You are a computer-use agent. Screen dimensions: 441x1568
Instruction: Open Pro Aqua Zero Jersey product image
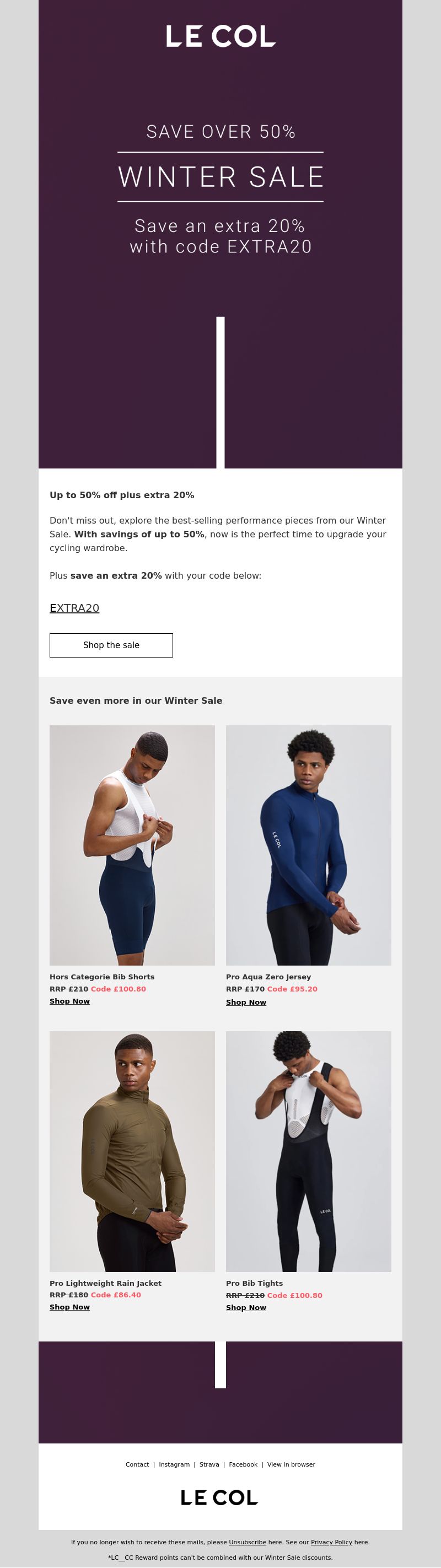coord(308,845)
